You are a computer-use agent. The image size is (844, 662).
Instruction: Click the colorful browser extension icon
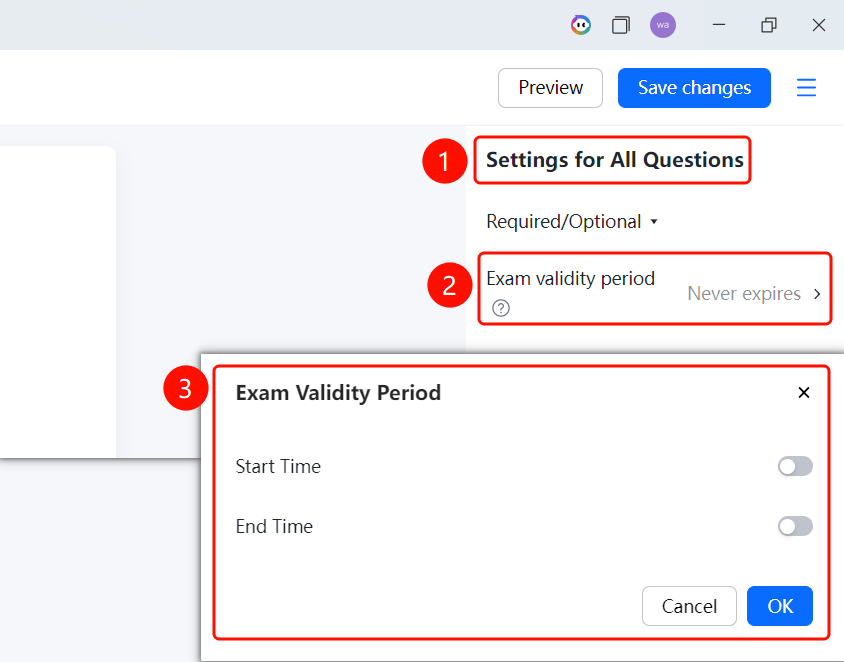tap(580, 25)
